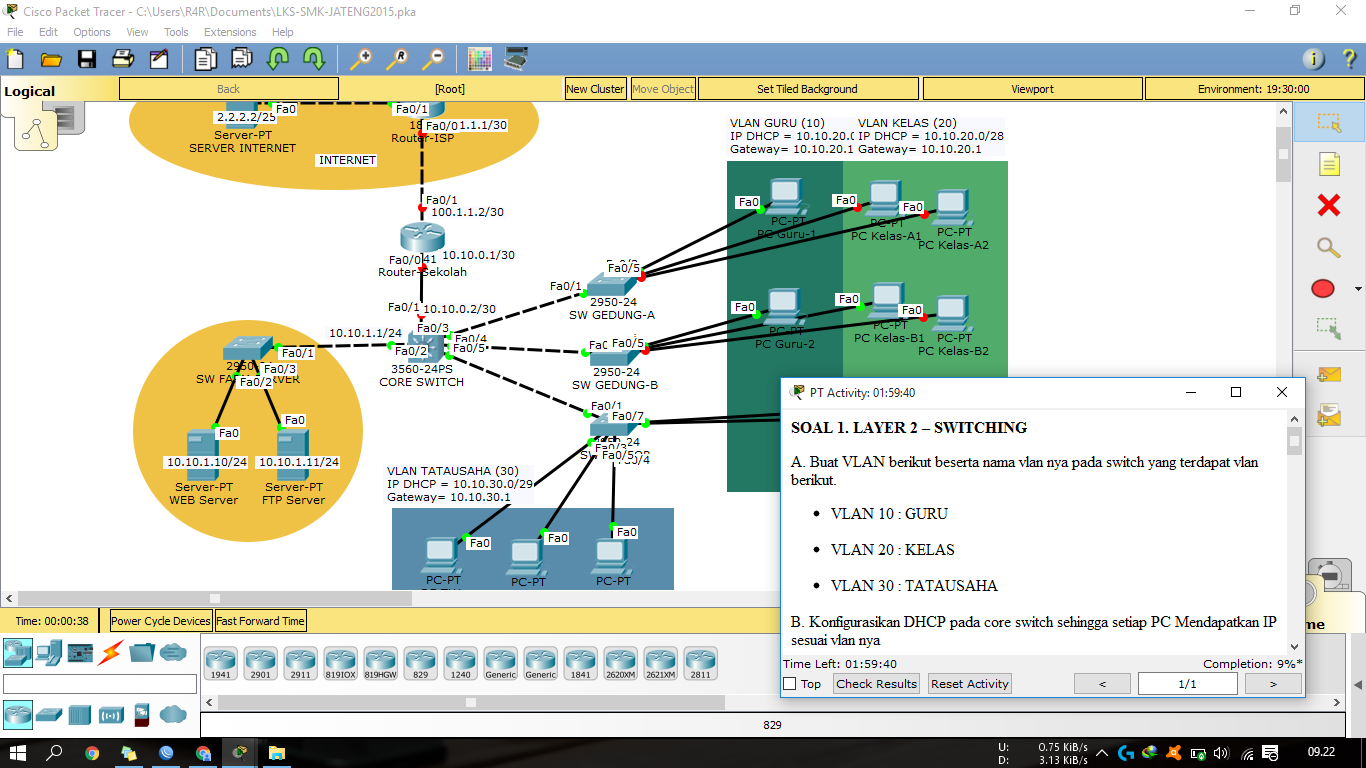
Task: Pick the 2911 router device
Action: pos(300,663)
